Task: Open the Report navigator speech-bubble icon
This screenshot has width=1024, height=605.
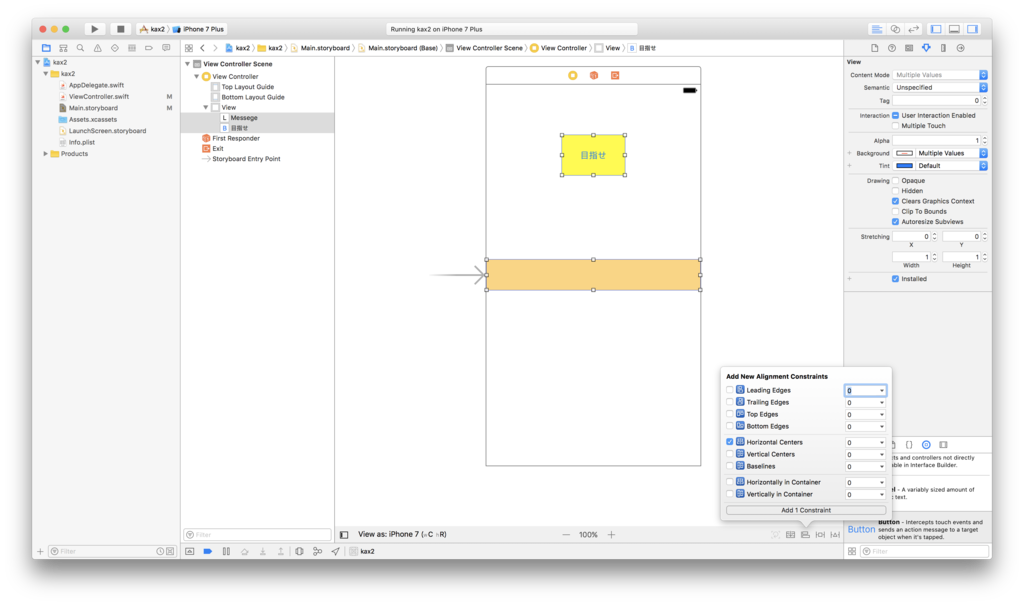Action: click(166, 48)
